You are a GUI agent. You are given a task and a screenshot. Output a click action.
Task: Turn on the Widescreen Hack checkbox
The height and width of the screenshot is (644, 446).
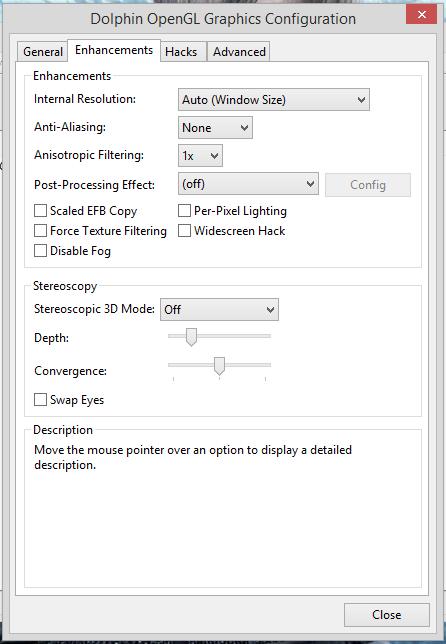pyautogui.click(x=184, y=231)
